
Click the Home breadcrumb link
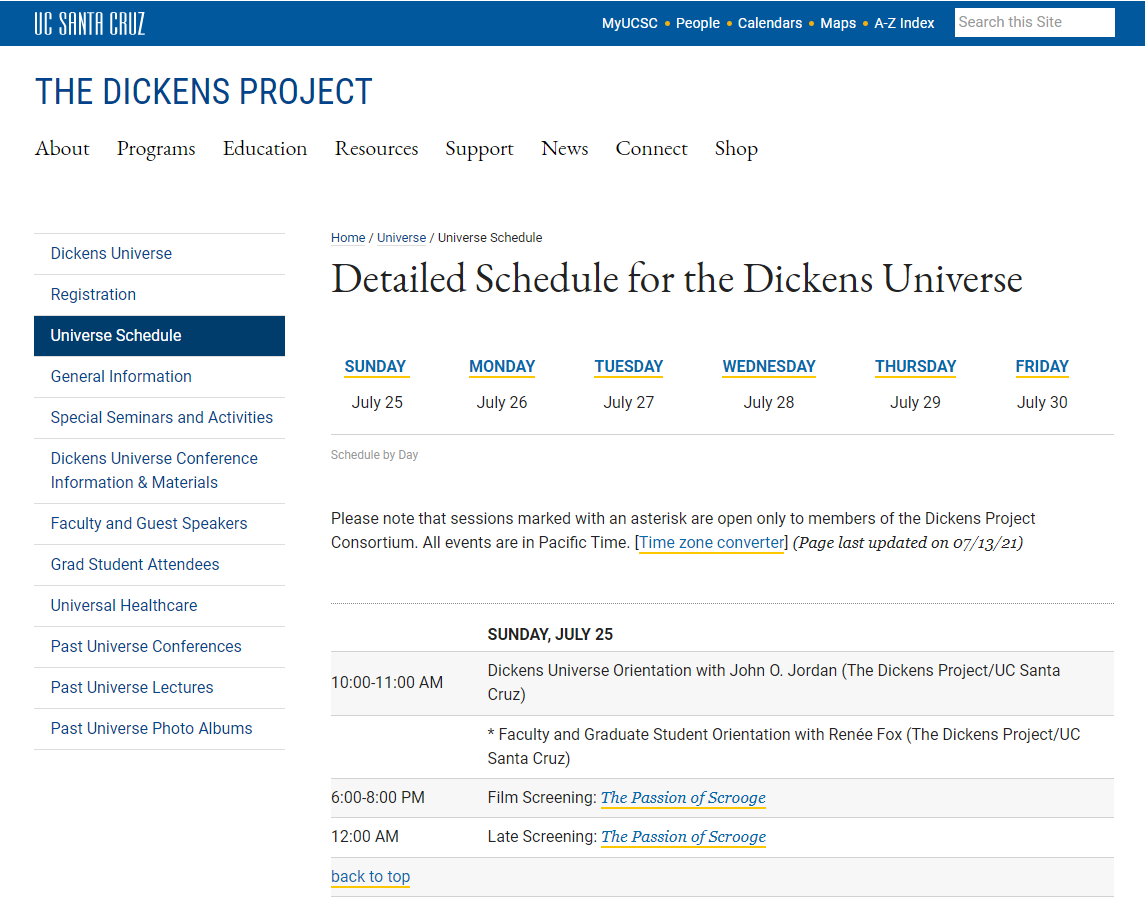(348, 238)
